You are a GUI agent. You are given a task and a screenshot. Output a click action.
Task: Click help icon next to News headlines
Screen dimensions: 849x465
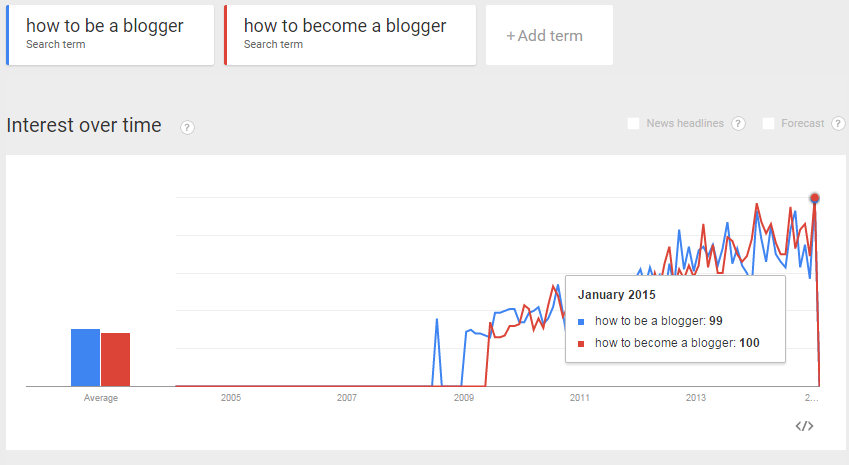(x=738, y=123)
